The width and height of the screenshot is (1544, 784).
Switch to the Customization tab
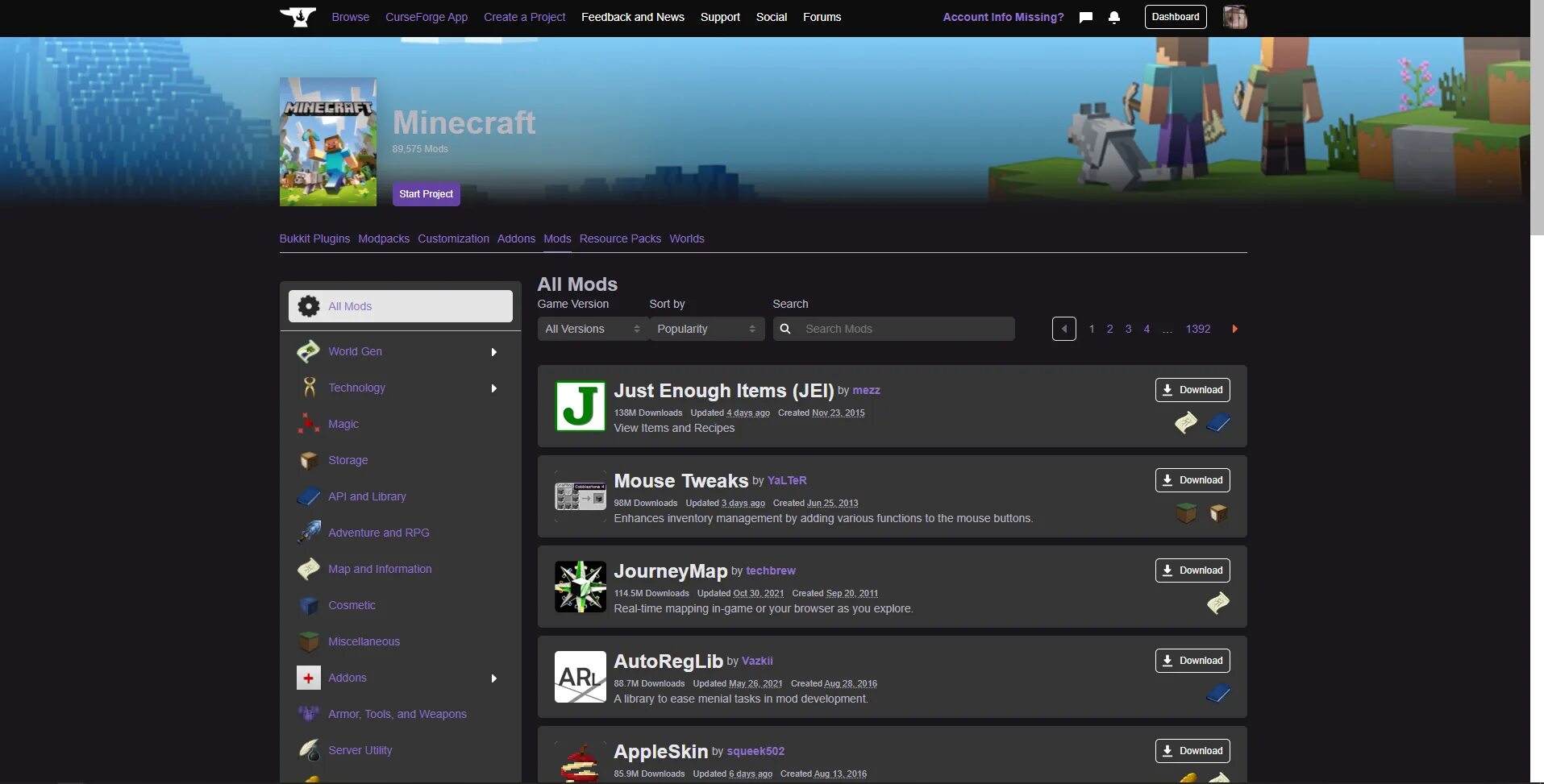[453, 239]
